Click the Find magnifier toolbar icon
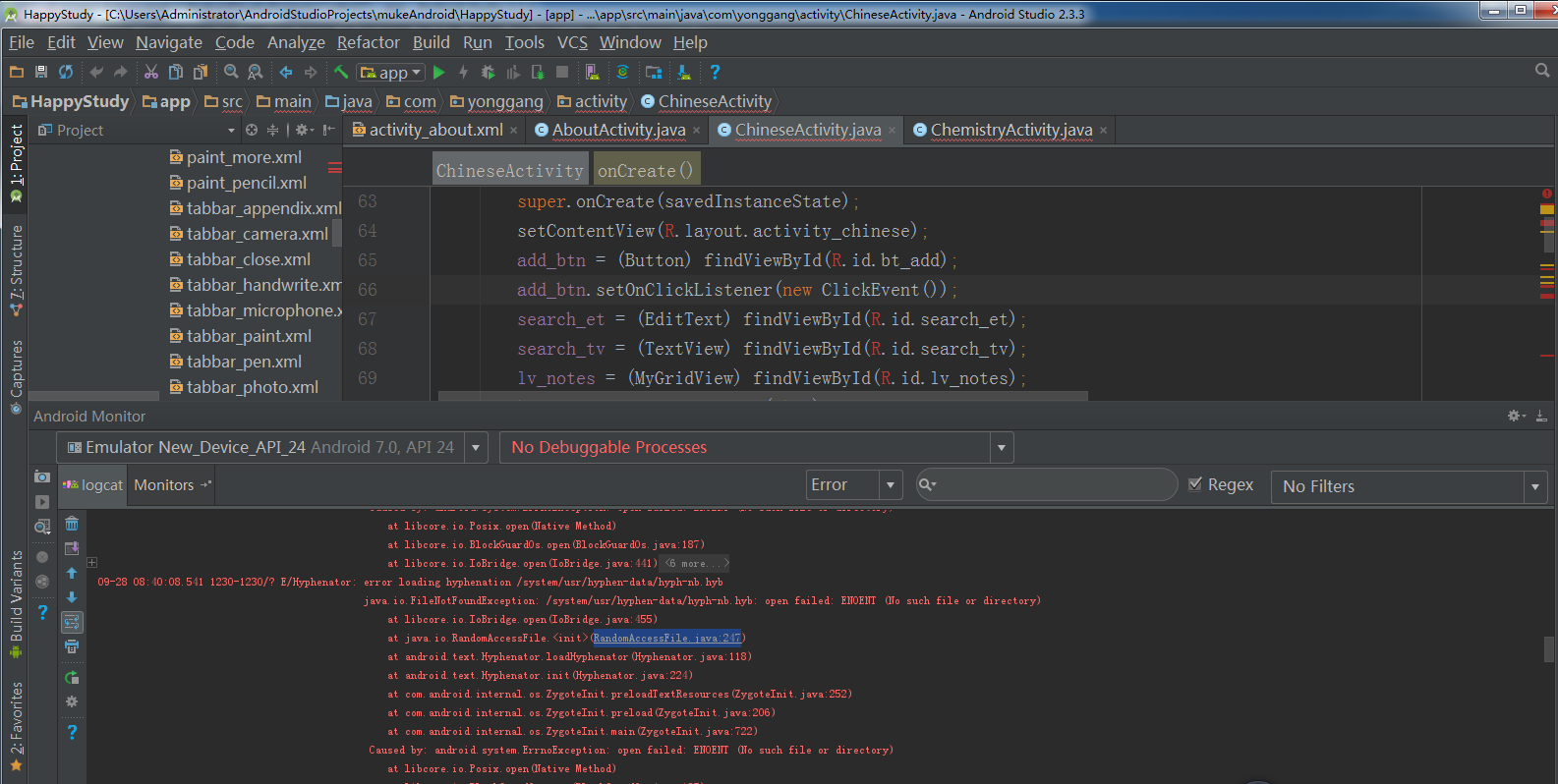1558x784 pixels. (x=231, y=72)
